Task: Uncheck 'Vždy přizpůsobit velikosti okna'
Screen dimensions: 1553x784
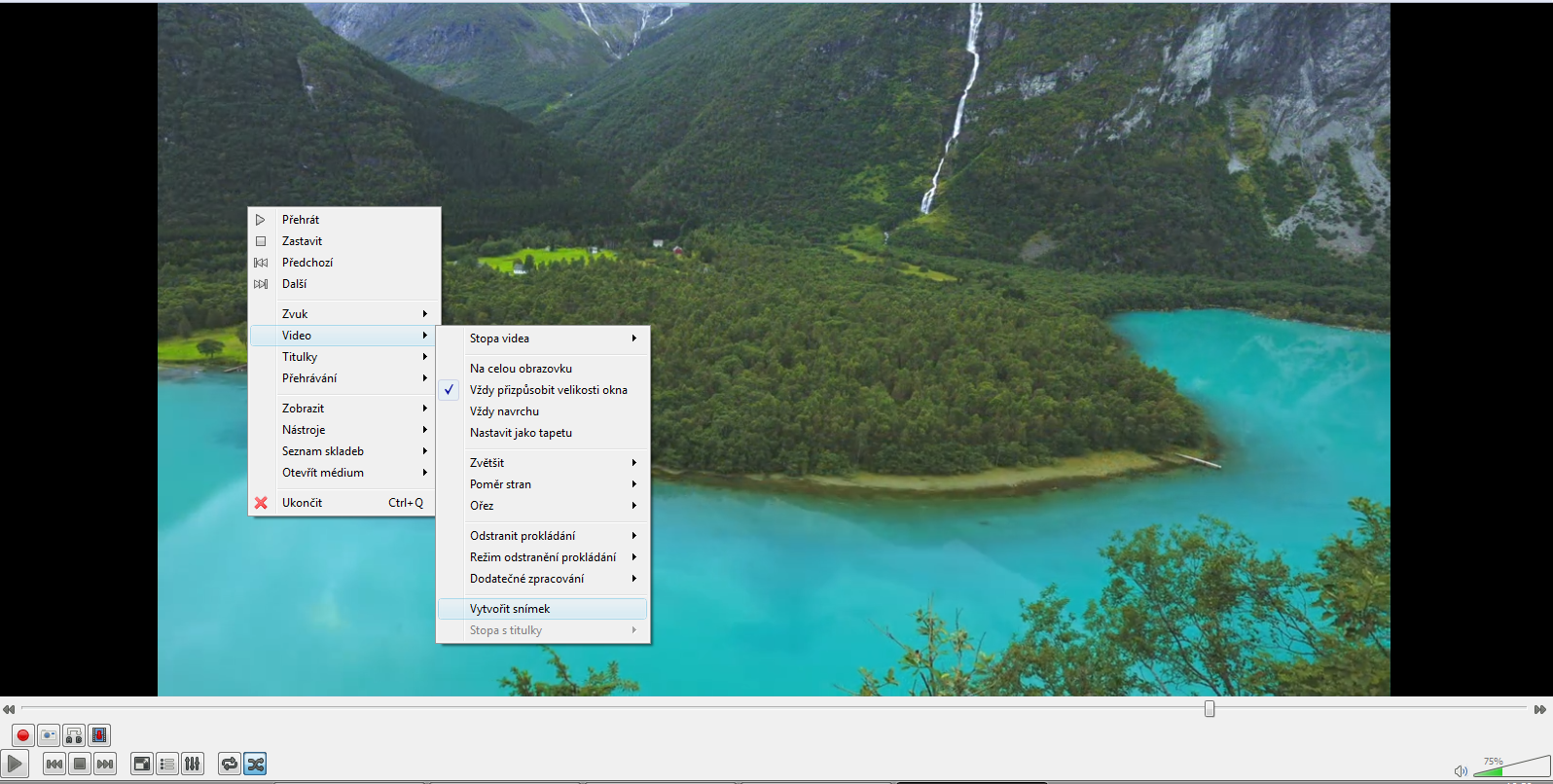Action: [x=543, y=390]
